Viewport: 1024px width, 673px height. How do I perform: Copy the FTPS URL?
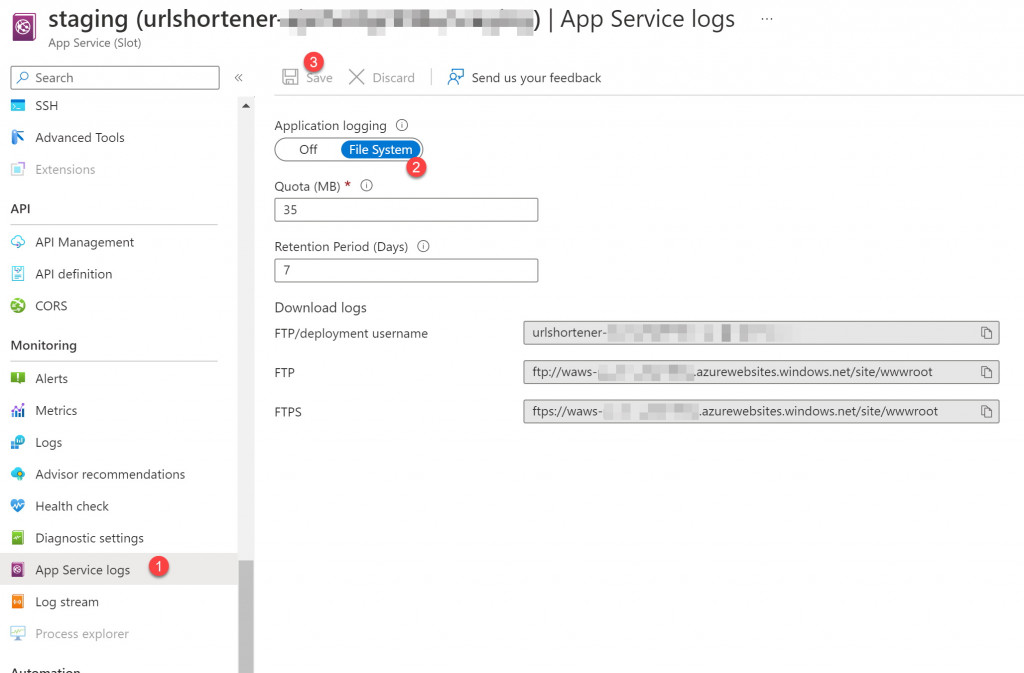[x=986, y=411]
